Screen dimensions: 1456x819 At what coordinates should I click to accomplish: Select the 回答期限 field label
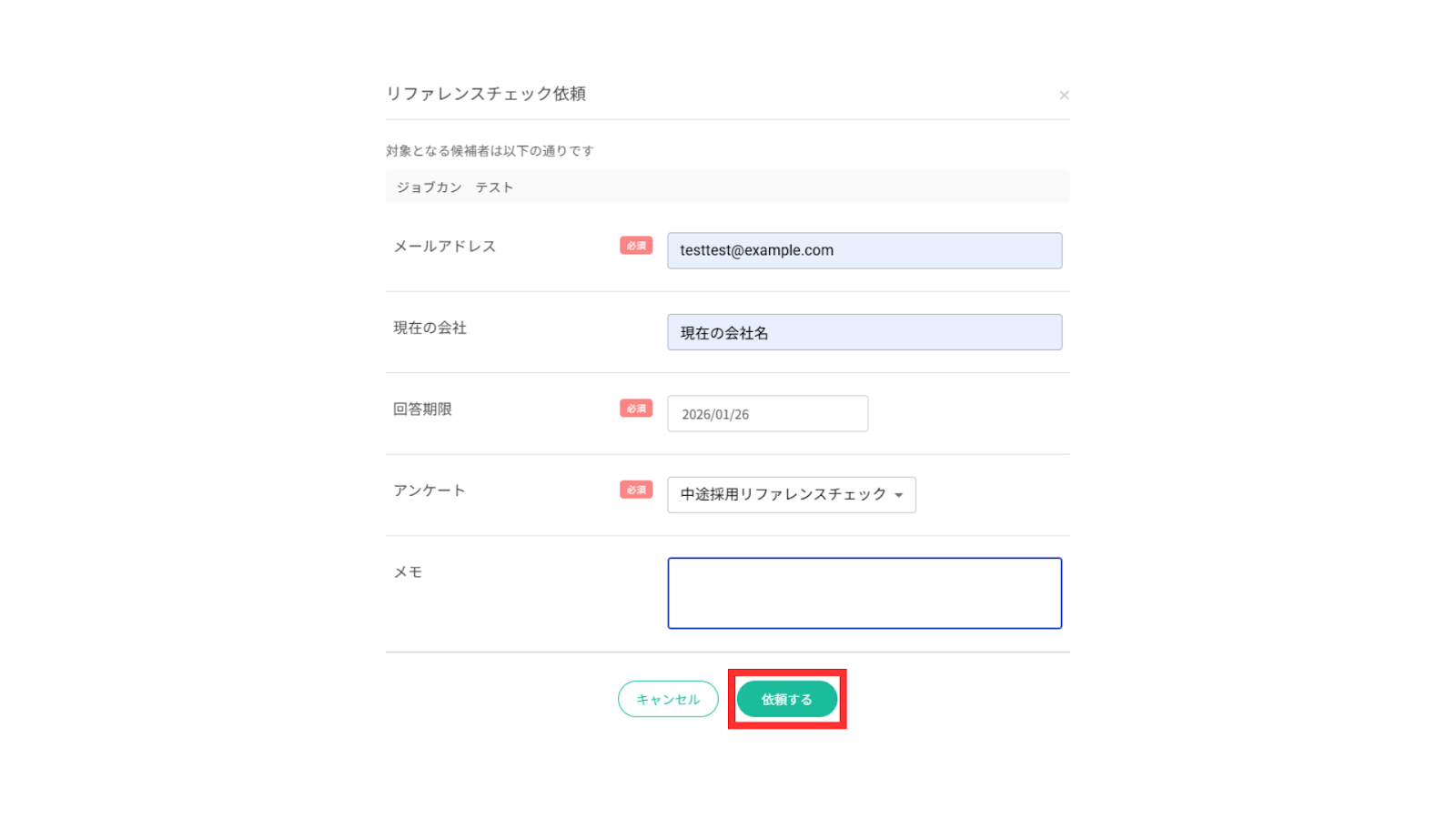click(422, 409)
